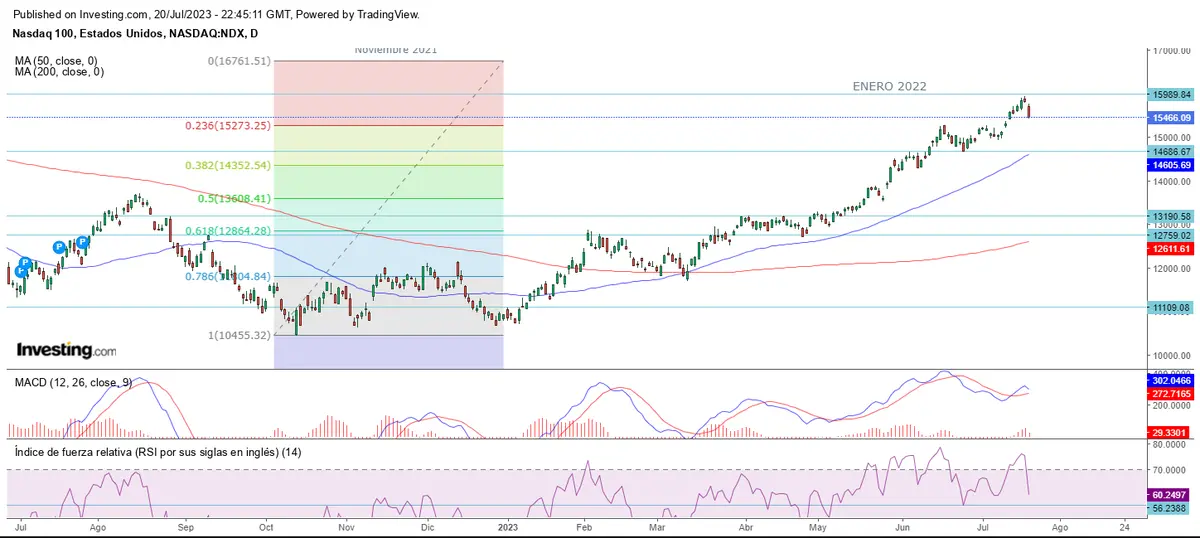
Task: Select the 60.2497 RSI value tag
Action: click(x=1171, y=495)
